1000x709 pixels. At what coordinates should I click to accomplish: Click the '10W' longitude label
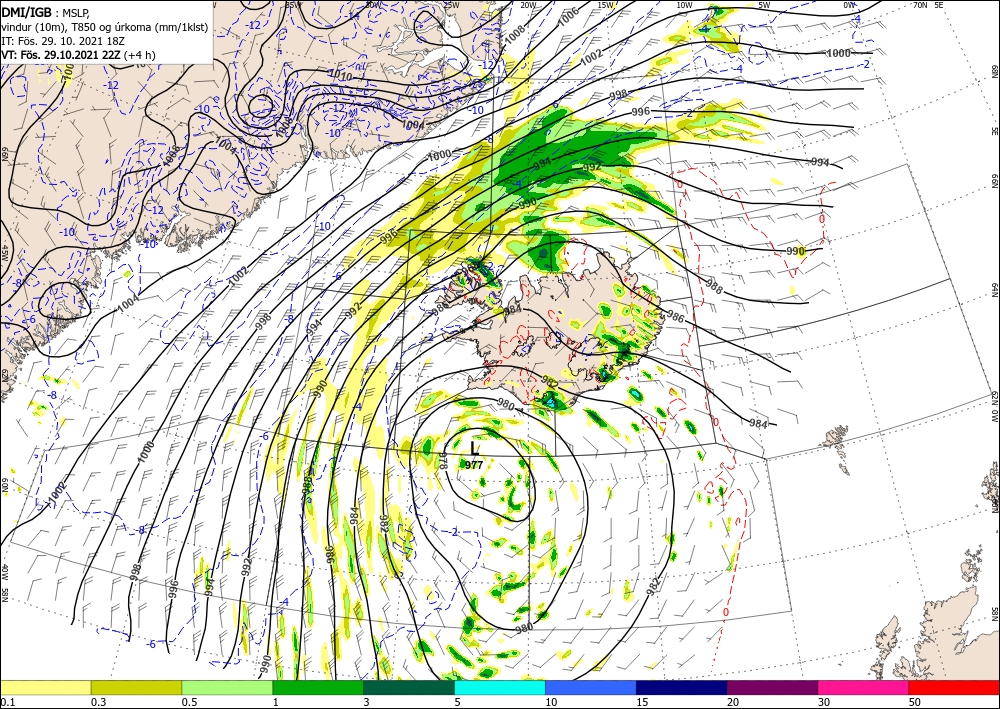(684, 5)
